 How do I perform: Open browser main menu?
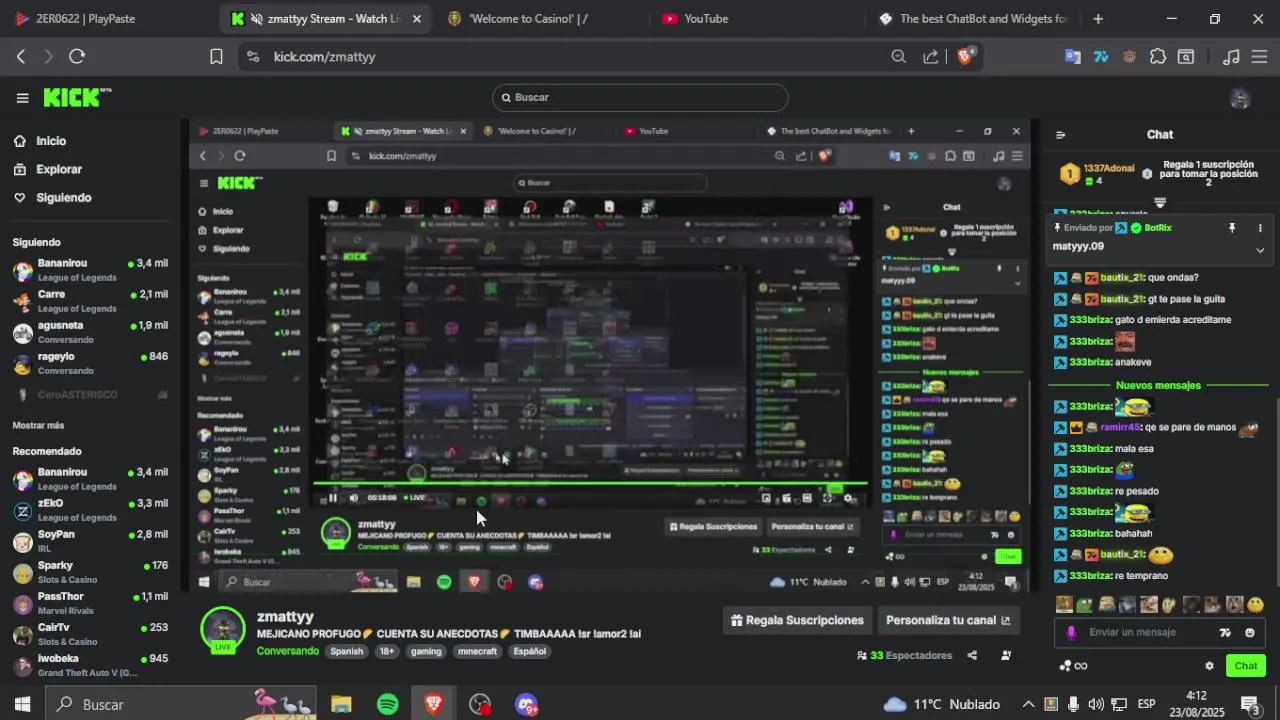[1260, 57]
